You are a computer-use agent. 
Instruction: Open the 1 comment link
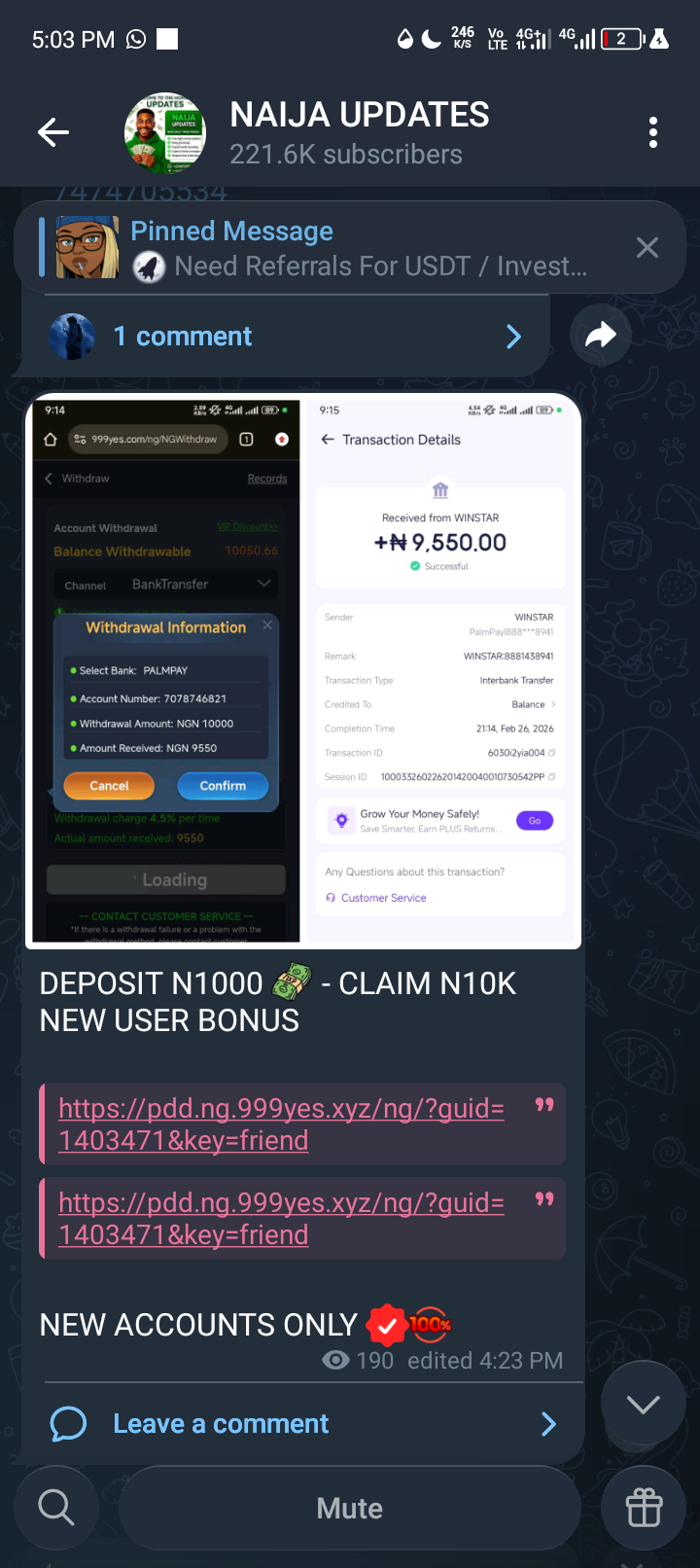183,337
